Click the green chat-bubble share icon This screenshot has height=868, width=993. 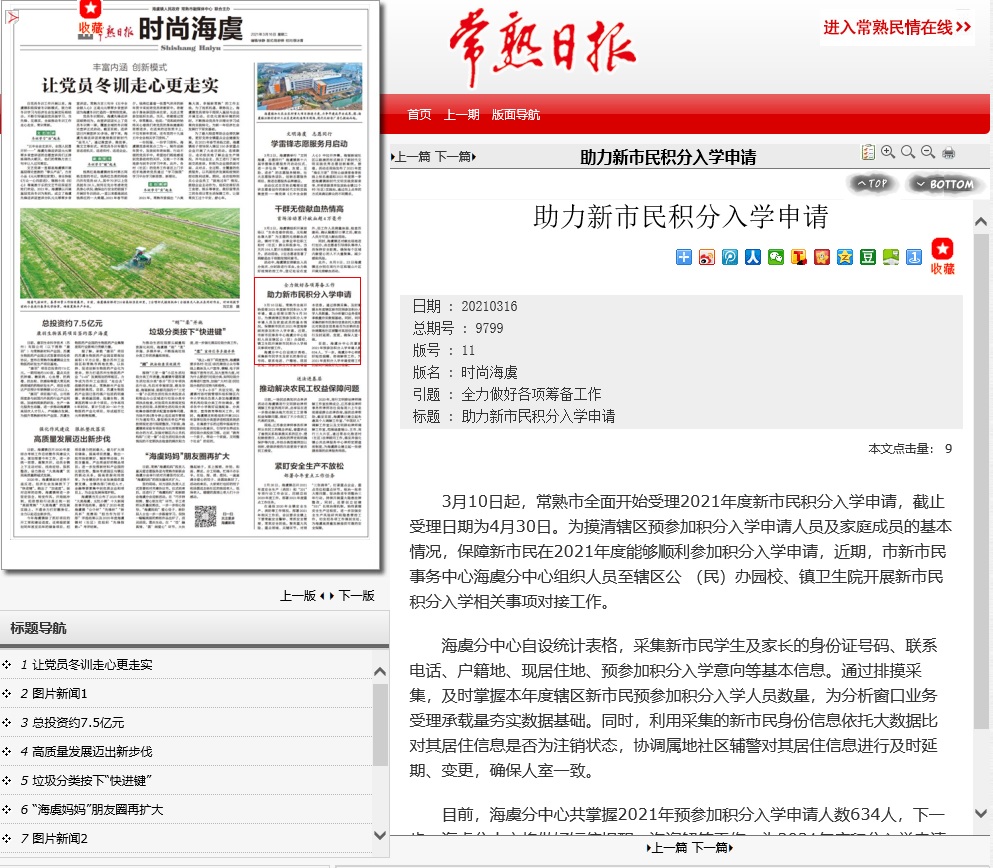(891, 257)
